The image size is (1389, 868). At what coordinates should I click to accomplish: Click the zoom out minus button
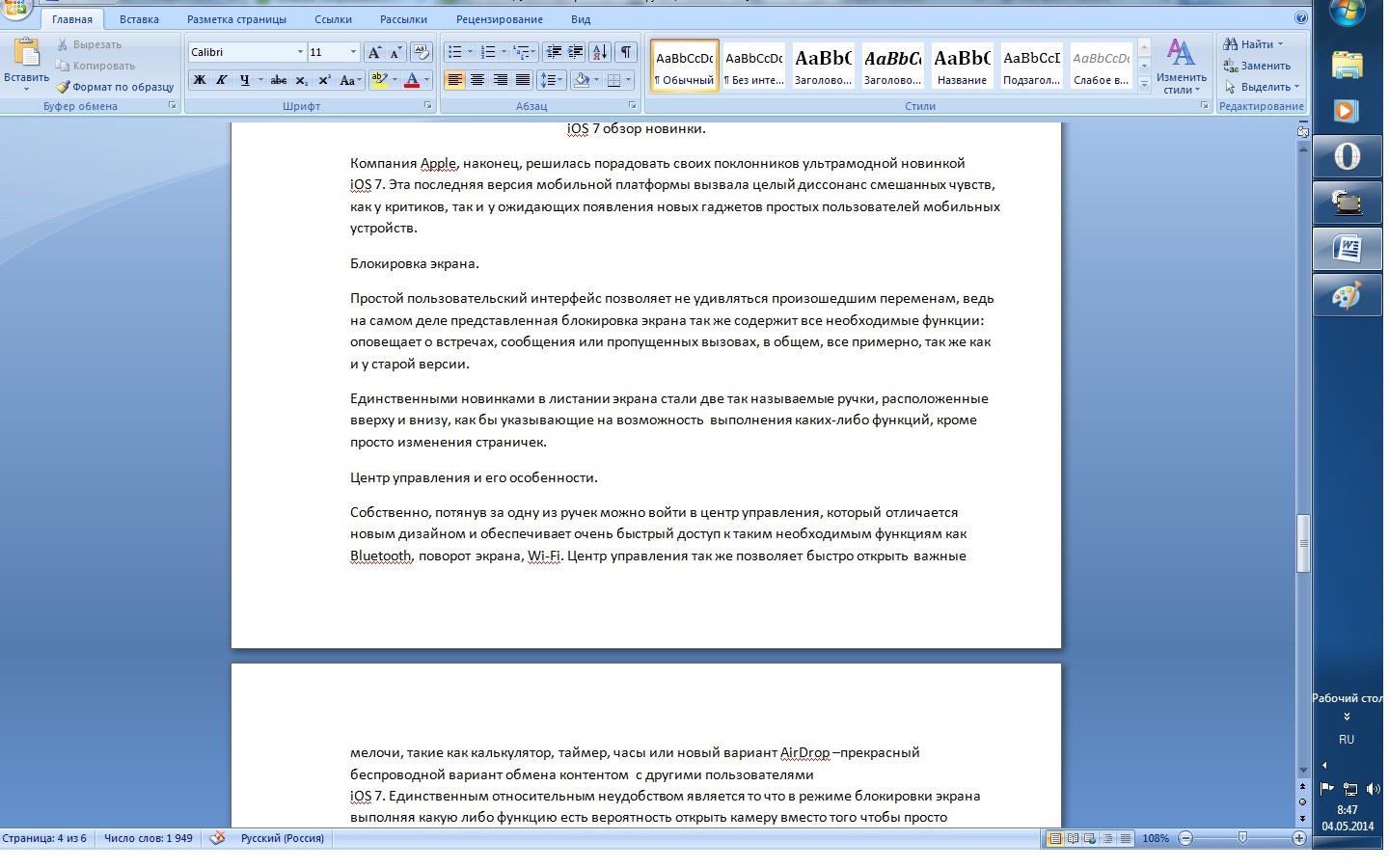click(x=1185, y=838)
